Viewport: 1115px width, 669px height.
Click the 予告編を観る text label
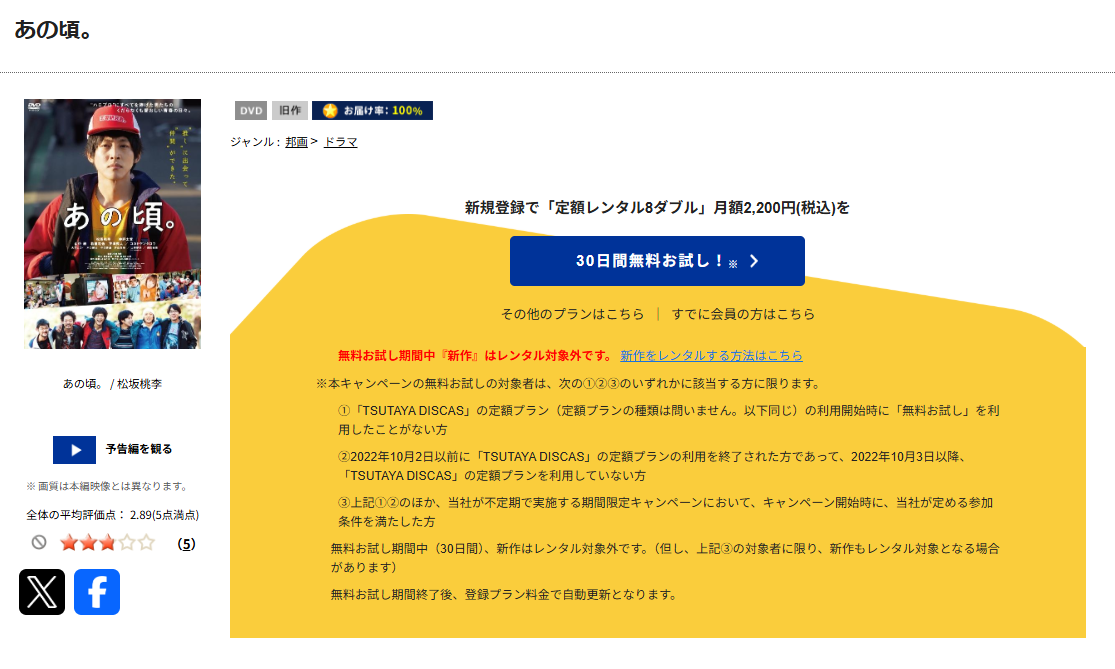tap(139, 449)
